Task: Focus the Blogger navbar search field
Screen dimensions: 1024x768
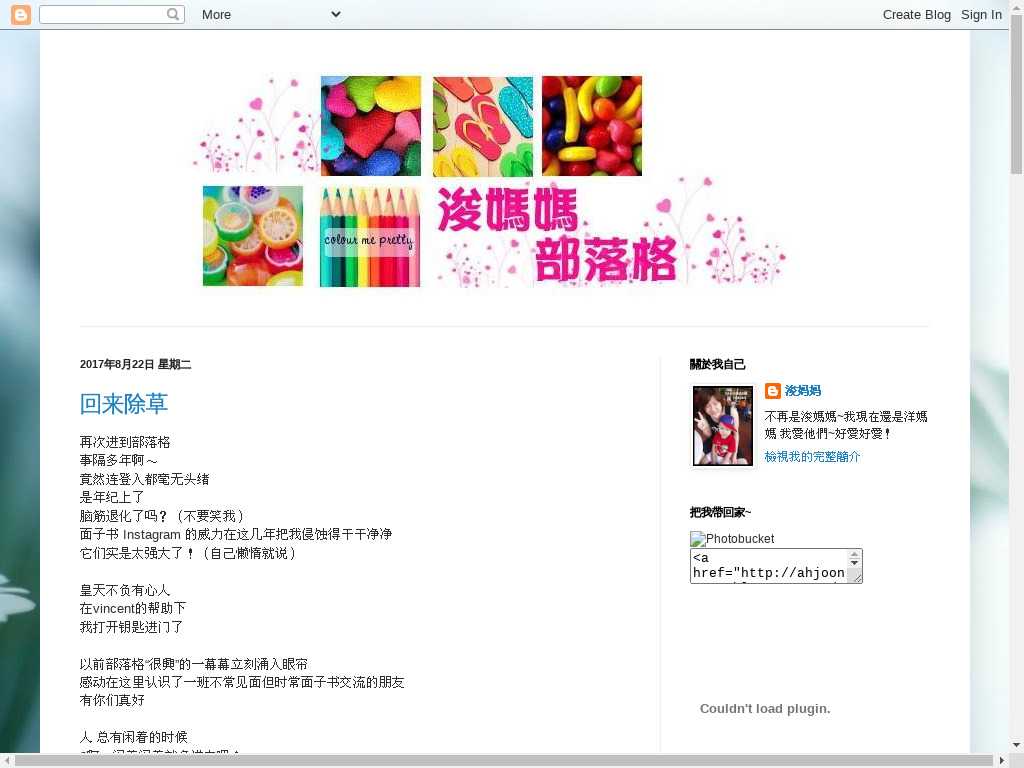Action: click(102, 14)
